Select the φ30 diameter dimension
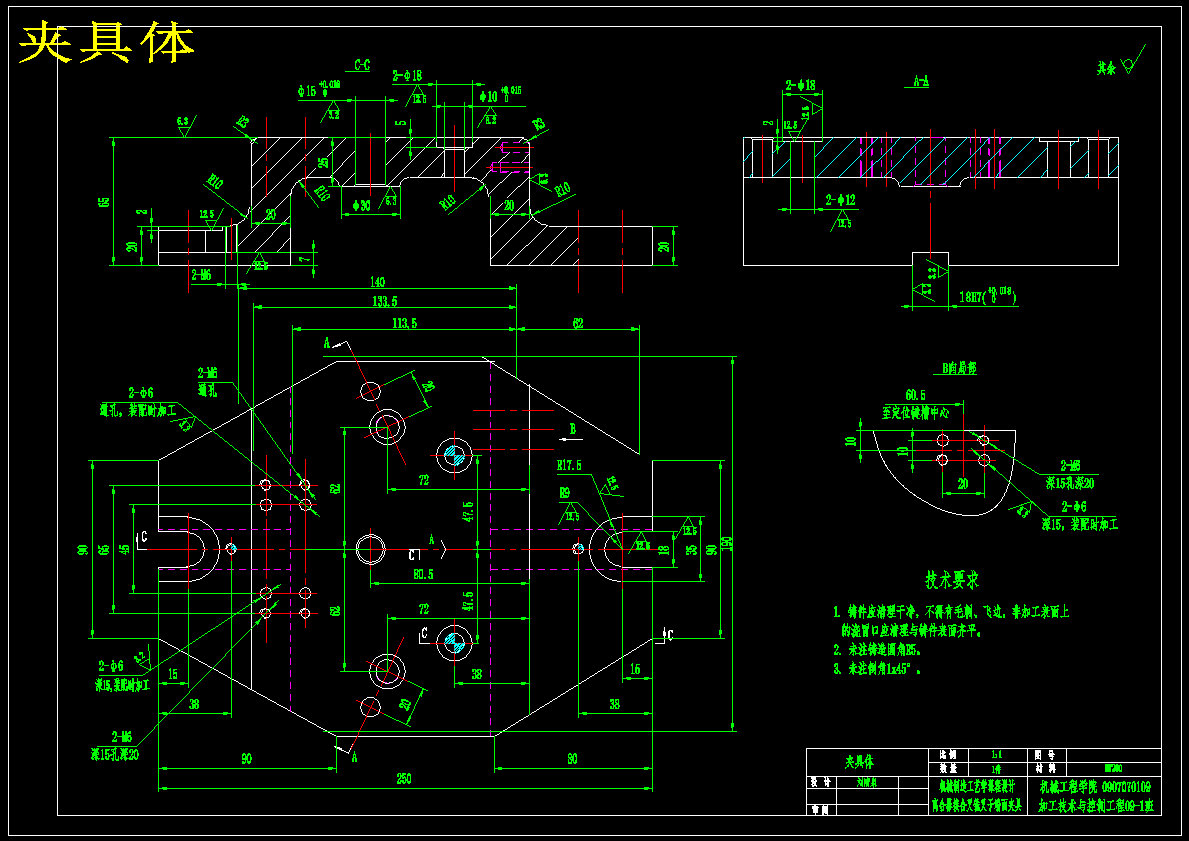1189x841 pixels. (x=361, y=206)
